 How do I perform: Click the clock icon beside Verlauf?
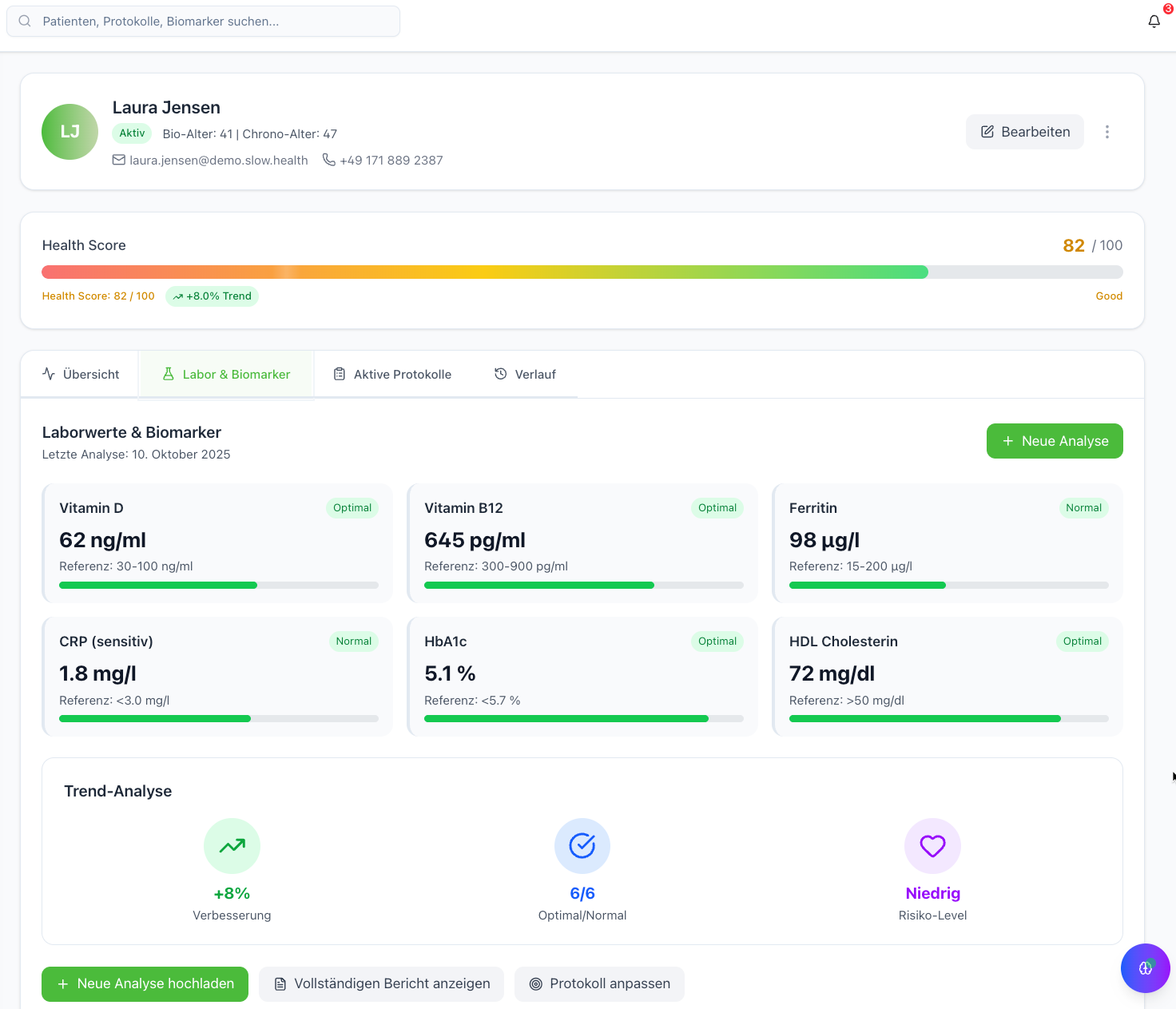click(x=499, y=373)
